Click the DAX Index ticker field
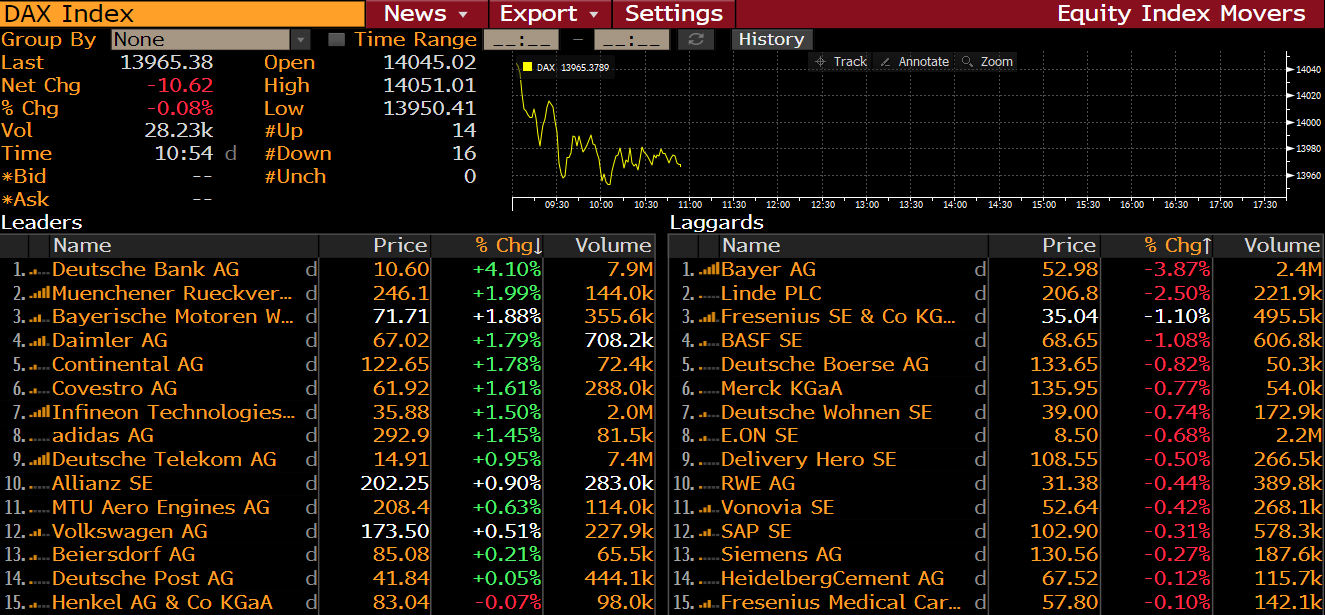 (x=182, y=14)
